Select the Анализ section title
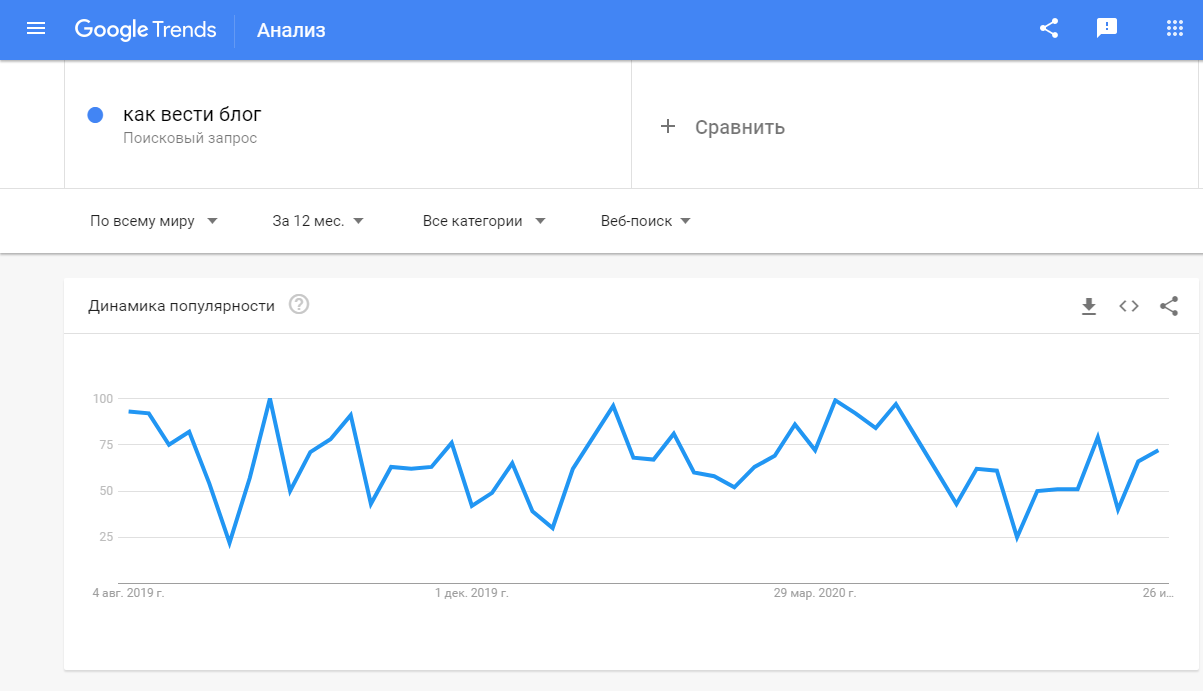This screenshot has width=1203, height=691. [291, 30]
